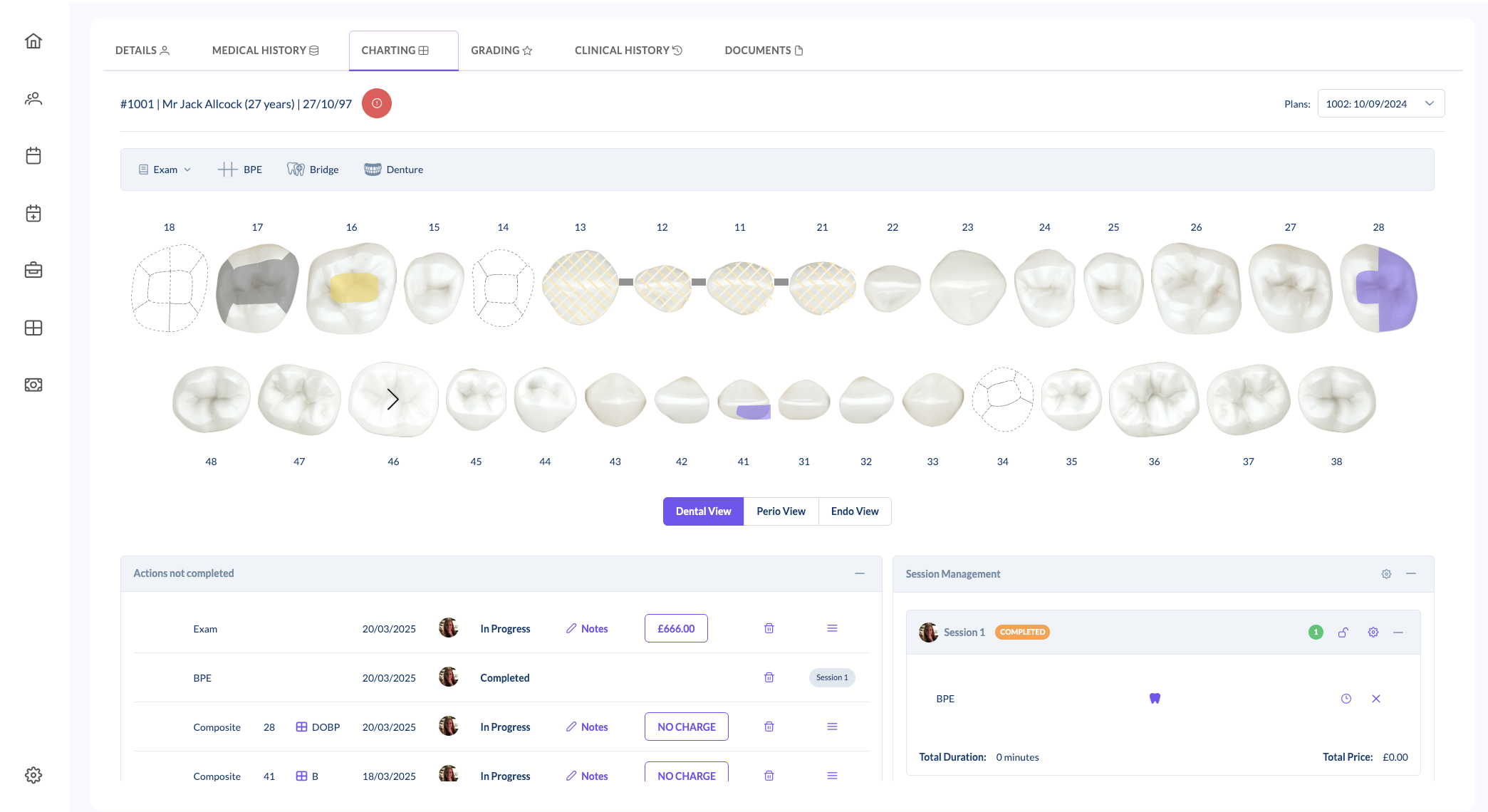Select the Denture charting tool

click(393, 169)
